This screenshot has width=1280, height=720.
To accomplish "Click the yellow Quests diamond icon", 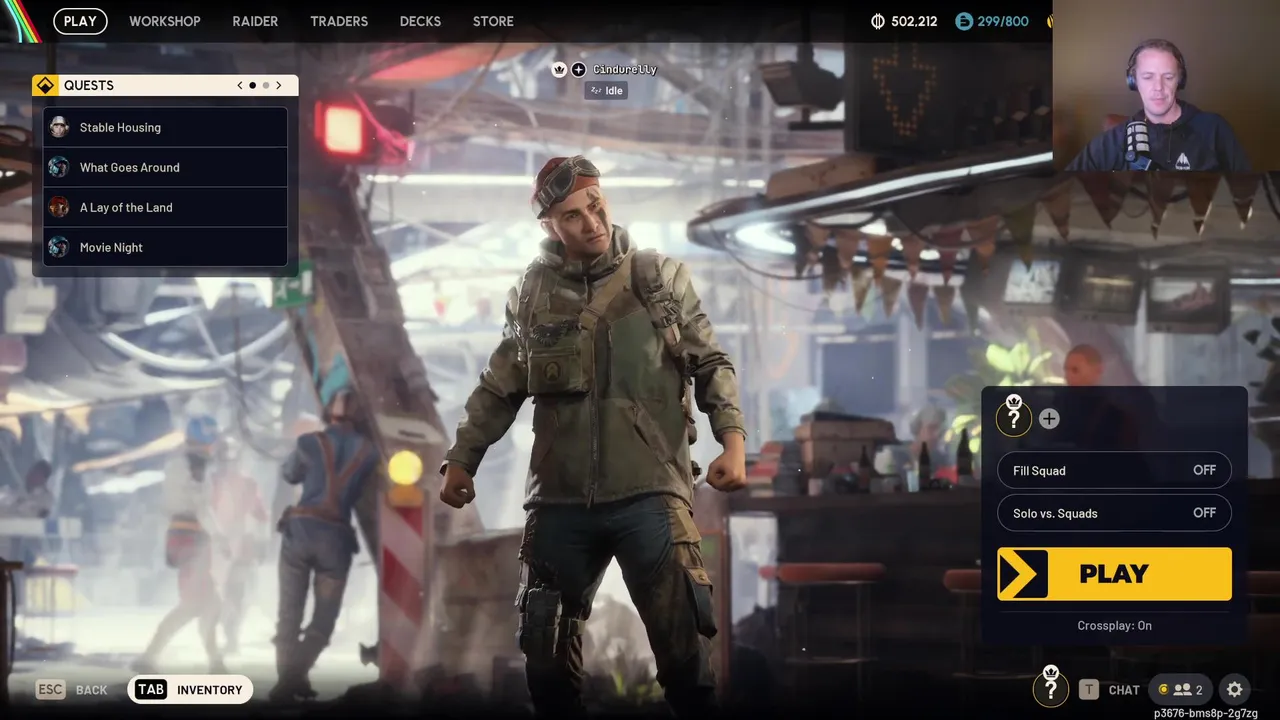I will point(45,85).
